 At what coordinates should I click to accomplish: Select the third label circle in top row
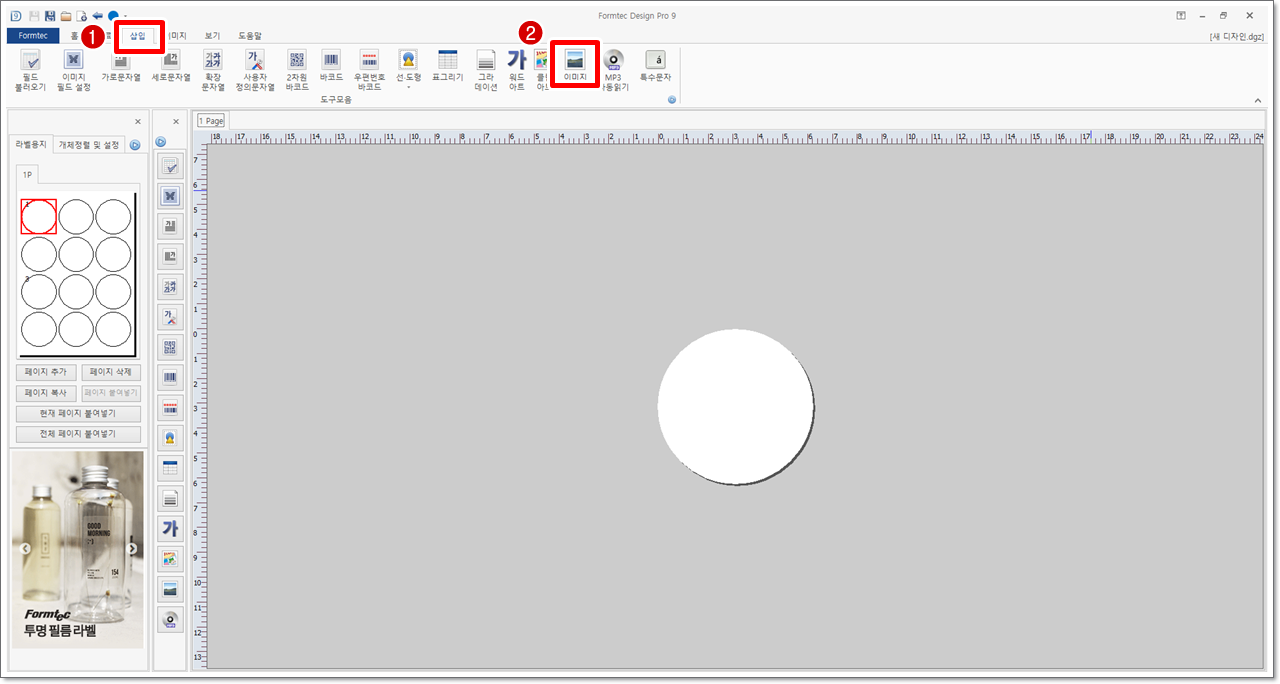pos(113,216)
